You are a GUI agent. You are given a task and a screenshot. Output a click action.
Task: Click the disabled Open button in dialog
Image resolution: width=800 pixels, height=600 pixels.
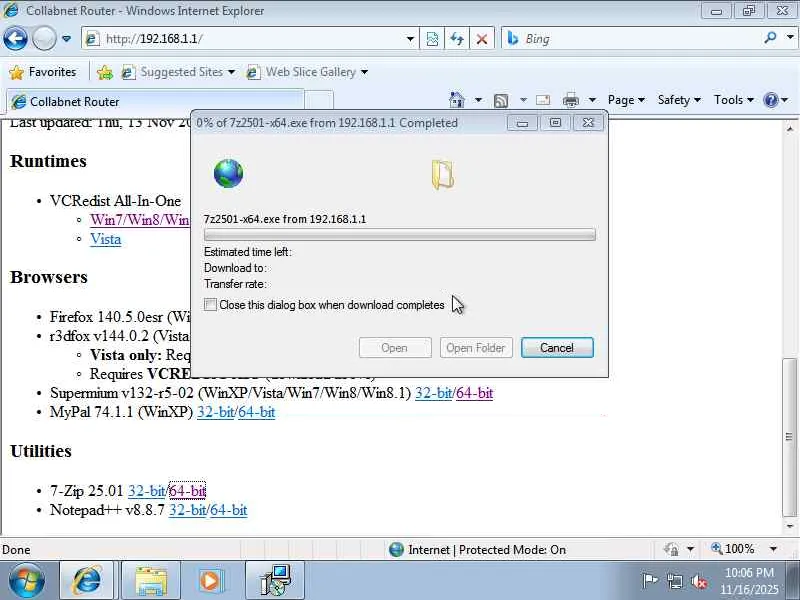point(395,347)
